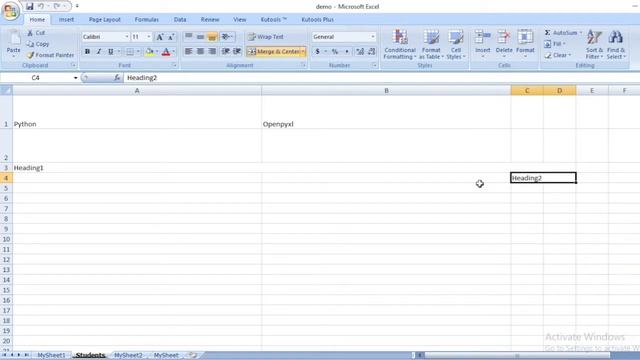Screen dimensions: 640x360
Task: Open the Data tab
Action: tap(180, 19)
